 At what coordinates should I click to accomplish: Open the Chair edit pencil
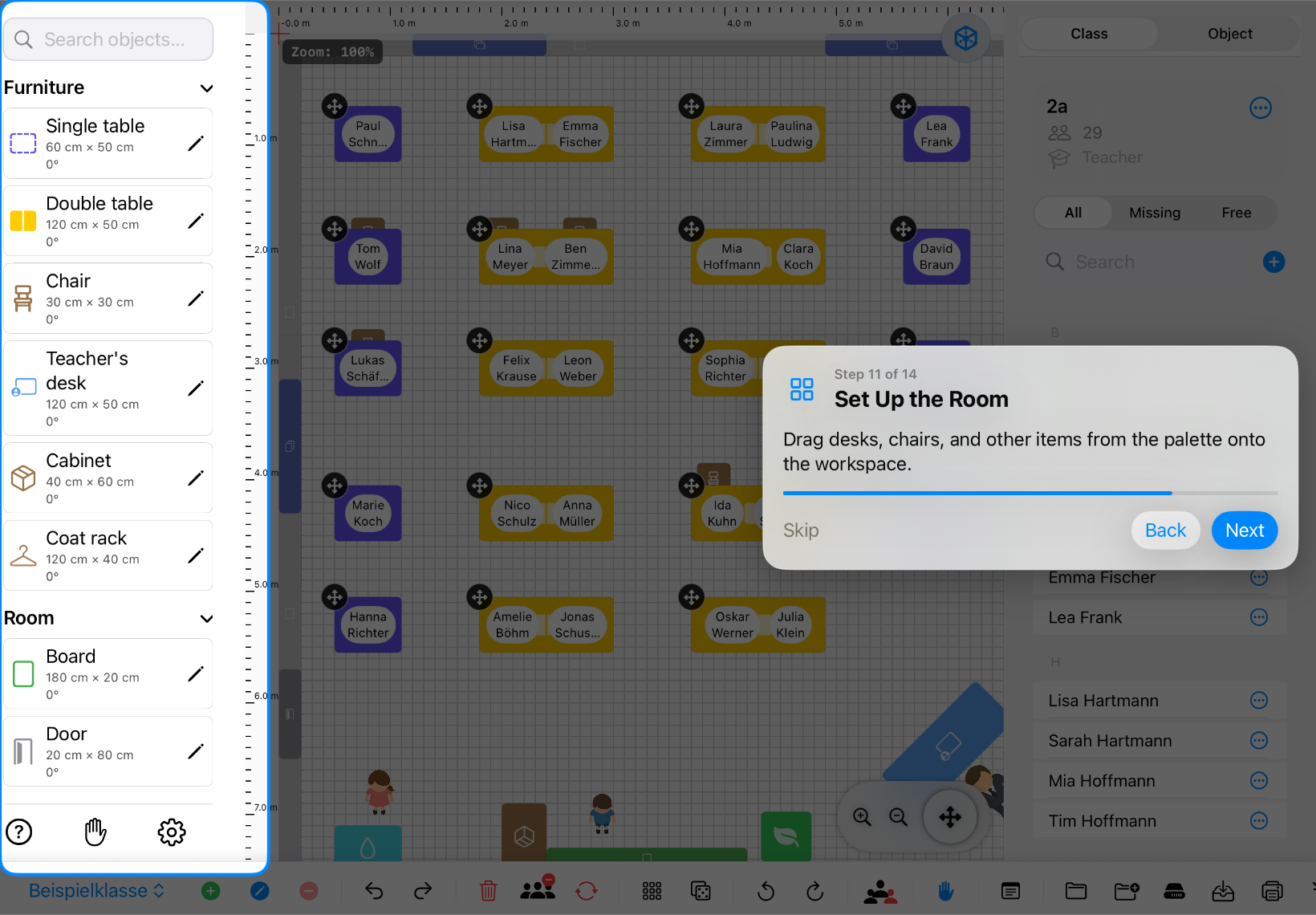click(x=196, y=299)
